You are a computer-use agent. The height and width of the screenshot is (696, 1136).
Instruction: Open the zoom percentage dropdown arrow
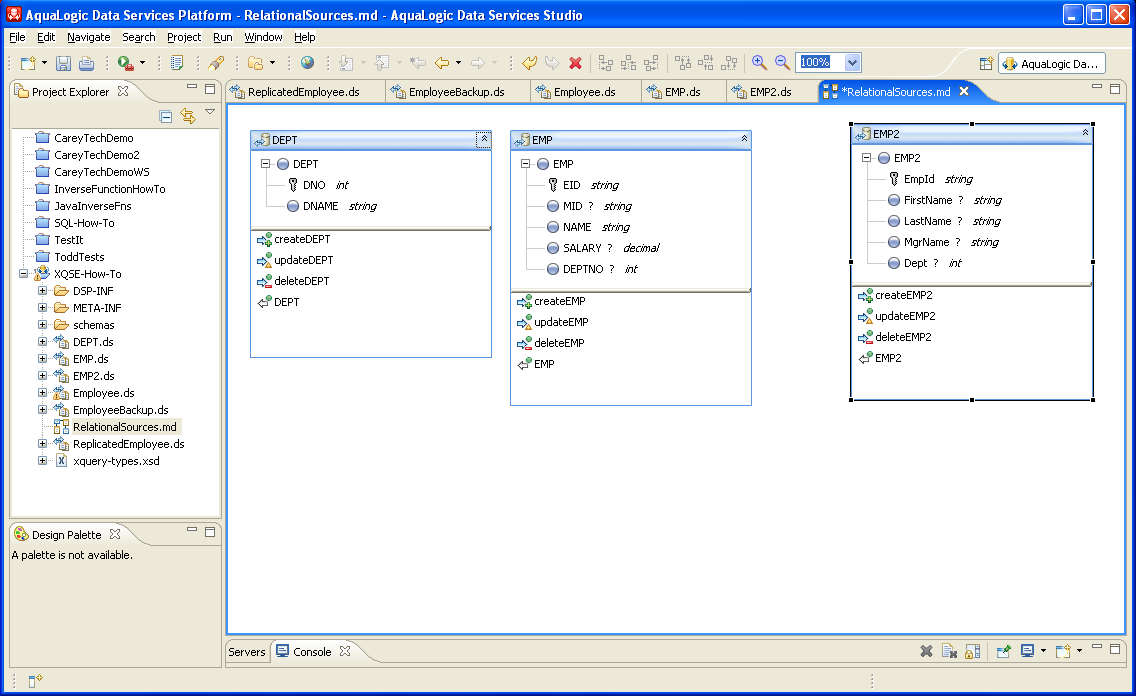(852, 62)
